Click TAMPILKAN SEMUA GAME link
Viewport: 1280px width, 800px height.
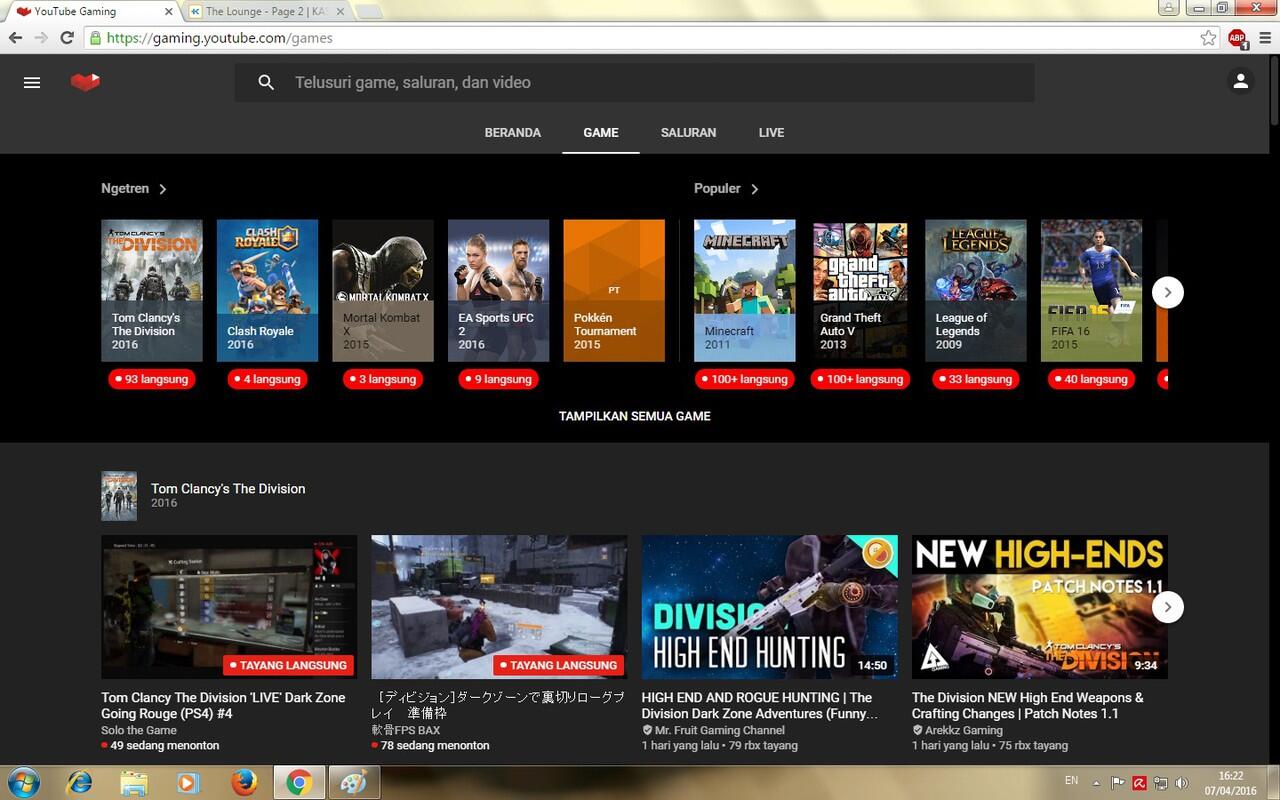[x=635, y=416]
